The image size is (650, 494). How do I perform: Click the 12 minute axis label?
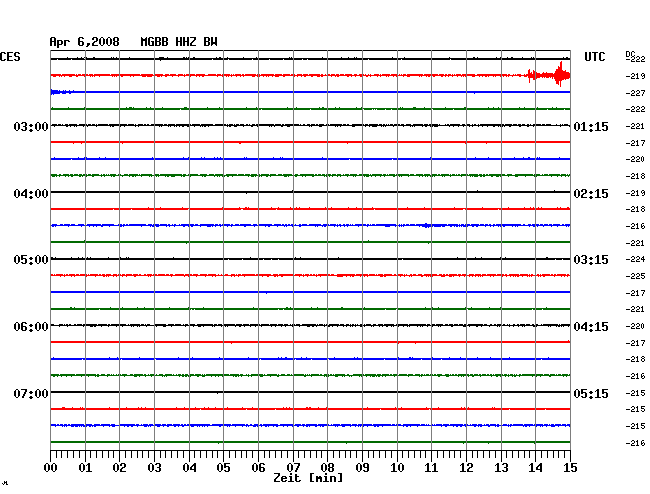(466, 467)
